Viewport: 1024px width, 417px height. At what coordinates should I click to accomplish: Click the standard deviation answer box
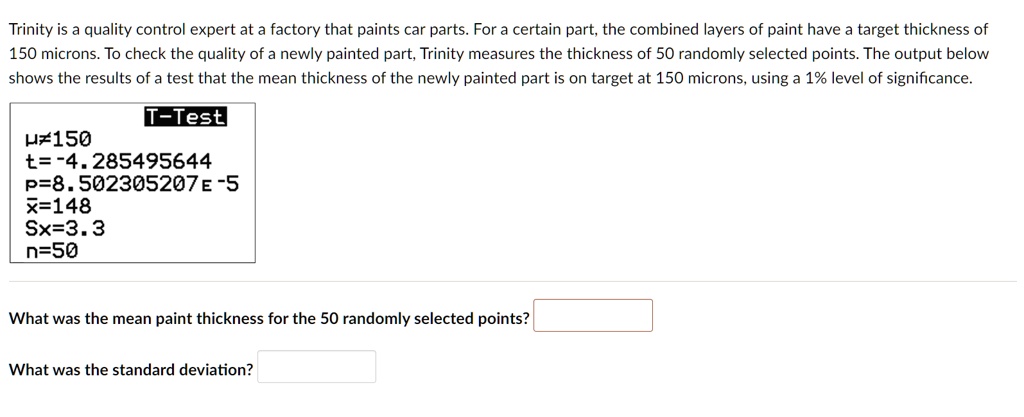point(316,367)
